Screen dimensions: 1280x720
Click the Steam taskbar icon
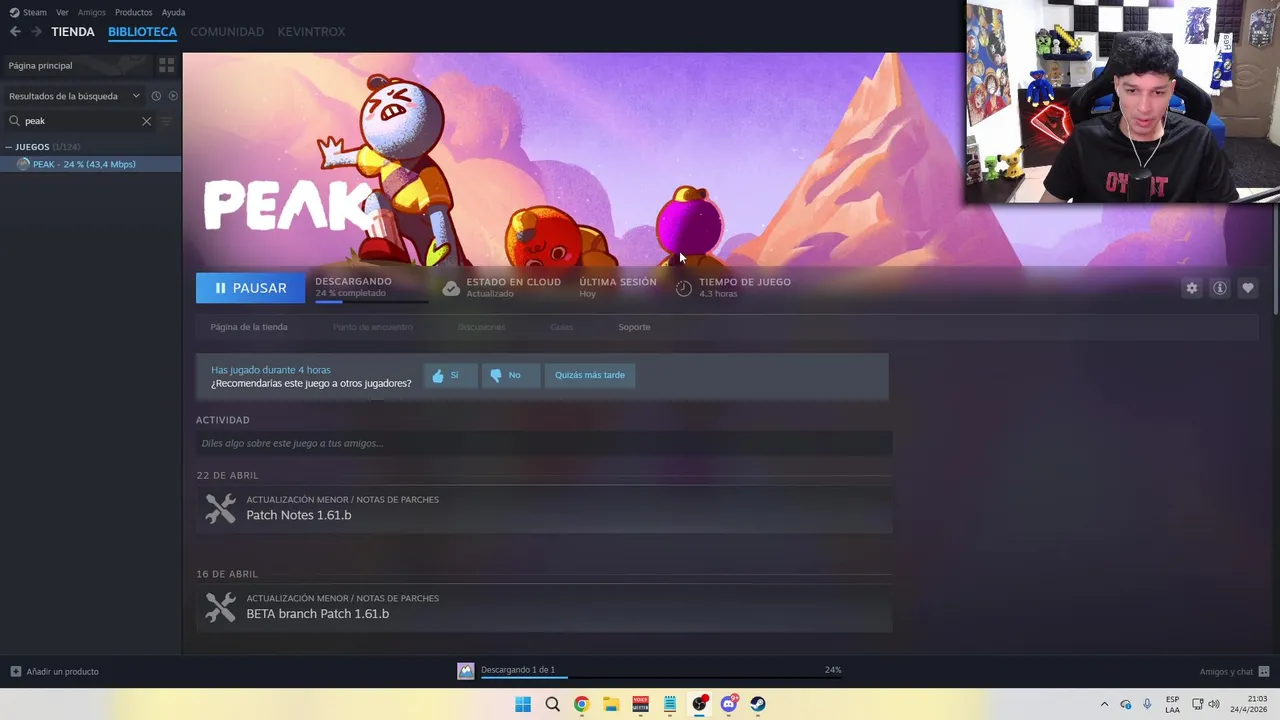point(758,704)
